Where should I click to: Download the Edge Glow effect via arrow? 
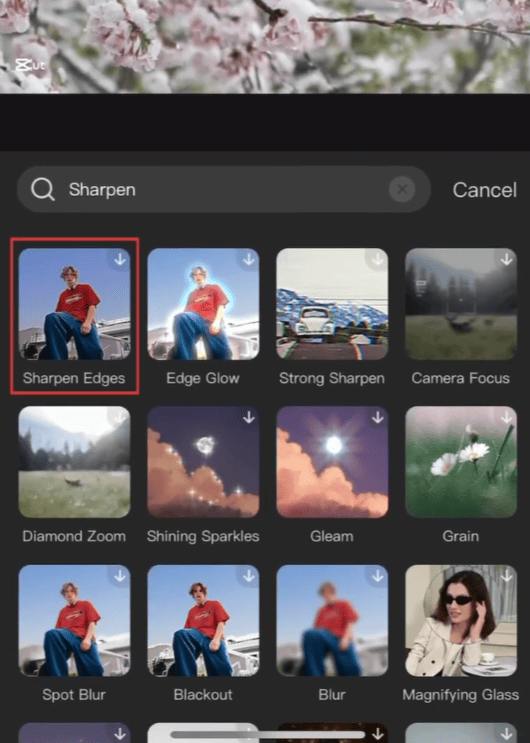click(x=249, y=259)
